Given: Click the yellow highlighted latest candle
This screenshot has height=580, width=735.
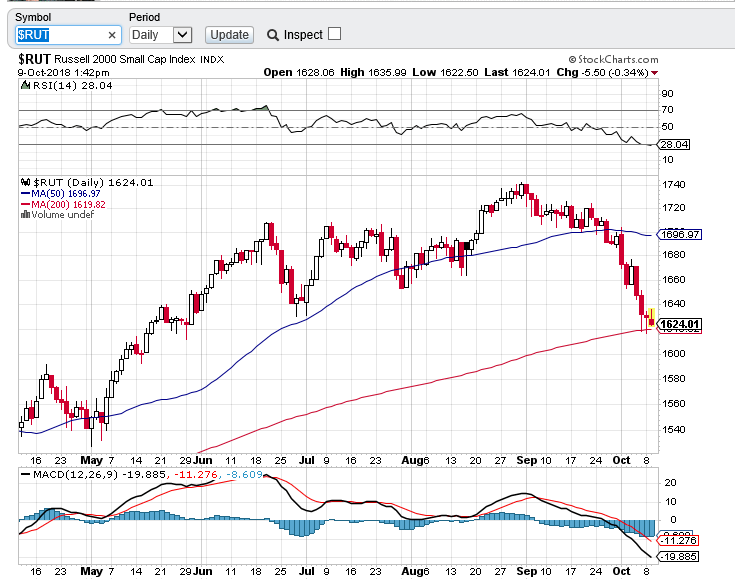Looking at the screenshot, I should (652, 318).
